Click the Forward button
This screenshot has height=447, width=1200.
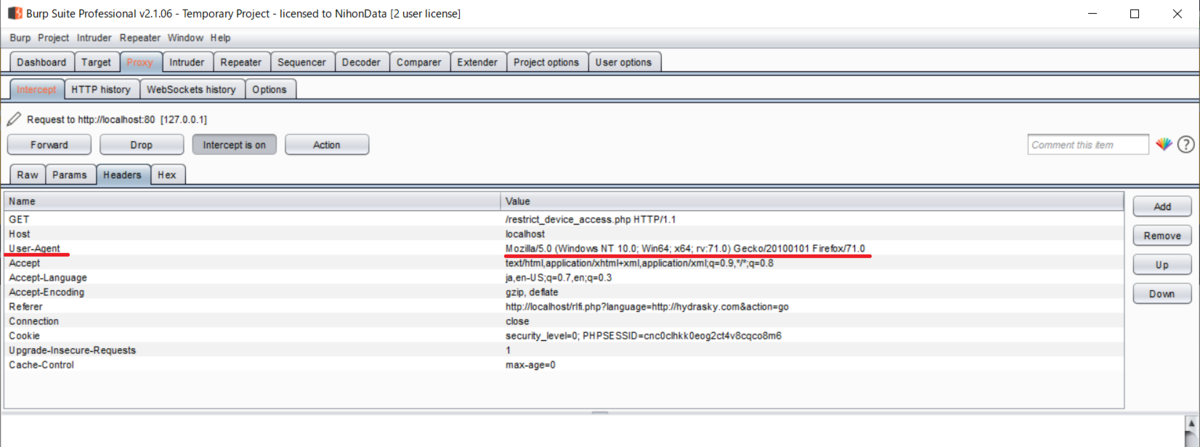49,145
